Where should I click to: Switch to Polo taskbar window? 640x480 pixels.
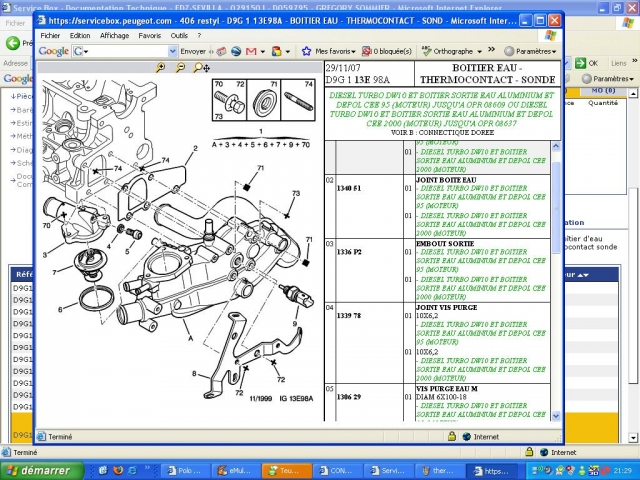pos(186,471)
